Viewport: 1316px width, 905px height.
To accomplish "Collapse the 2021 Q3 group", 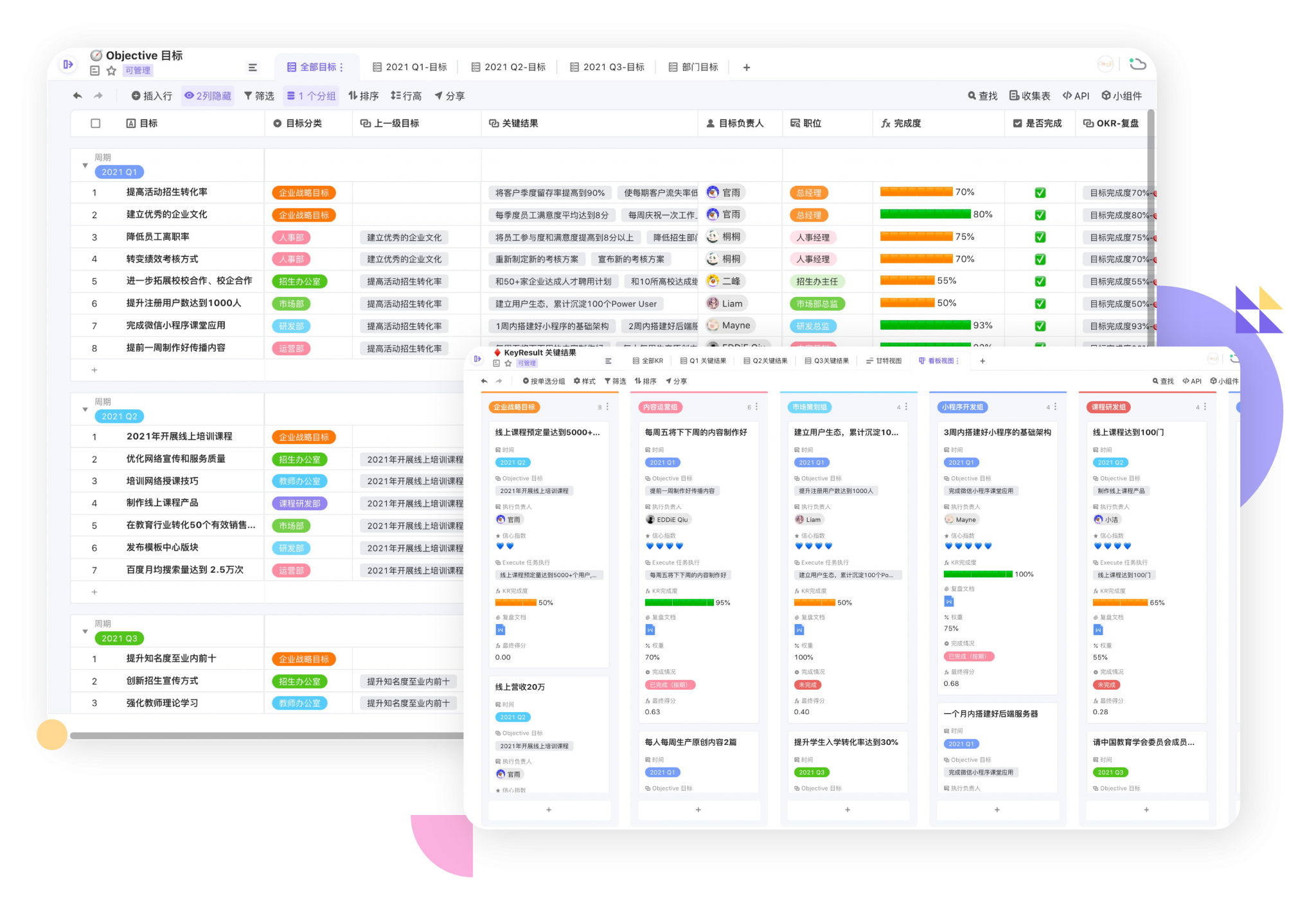I will point(85,632).
